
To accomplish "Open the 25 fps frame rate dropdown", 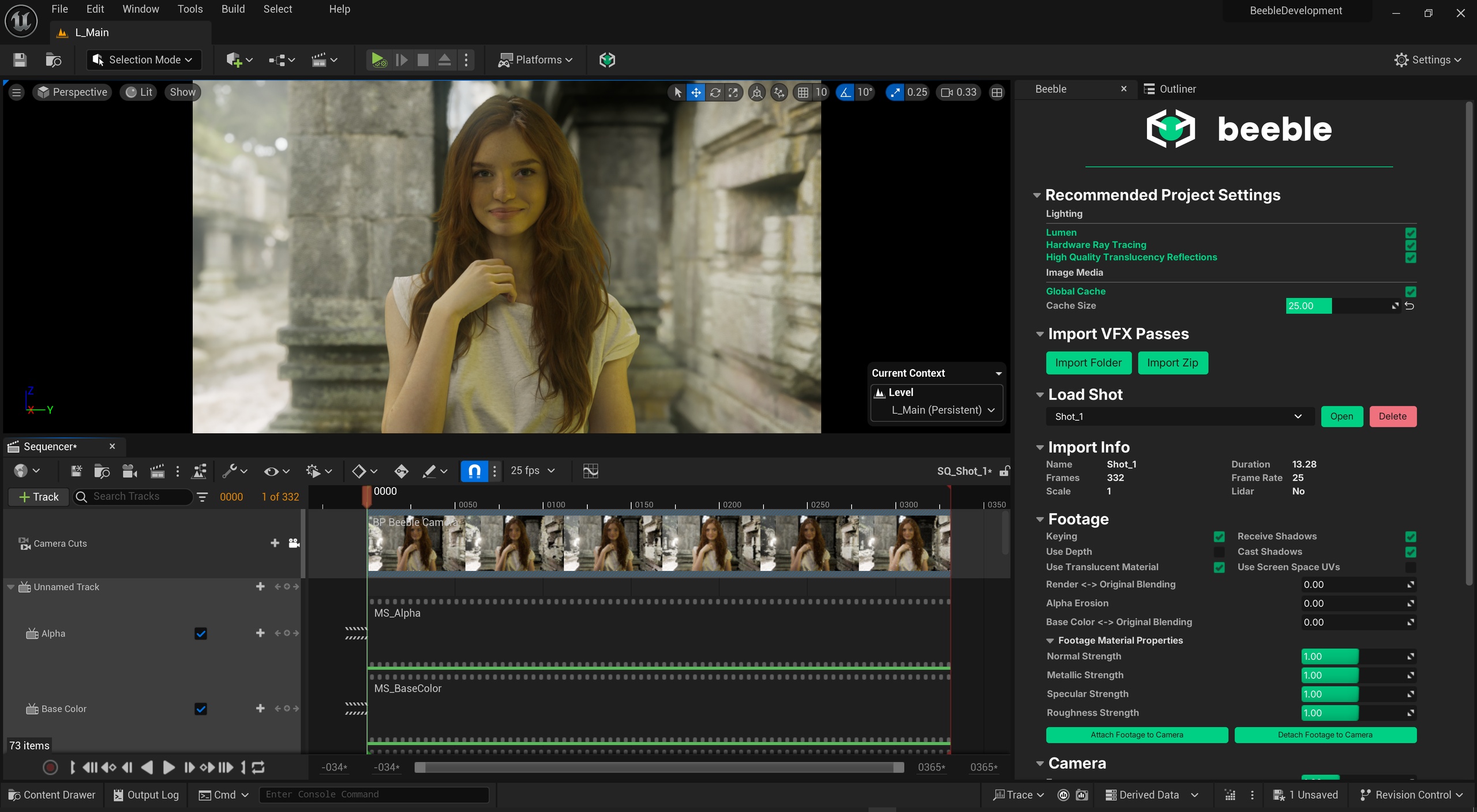I will pyautogui.click(x=532, y=471).
